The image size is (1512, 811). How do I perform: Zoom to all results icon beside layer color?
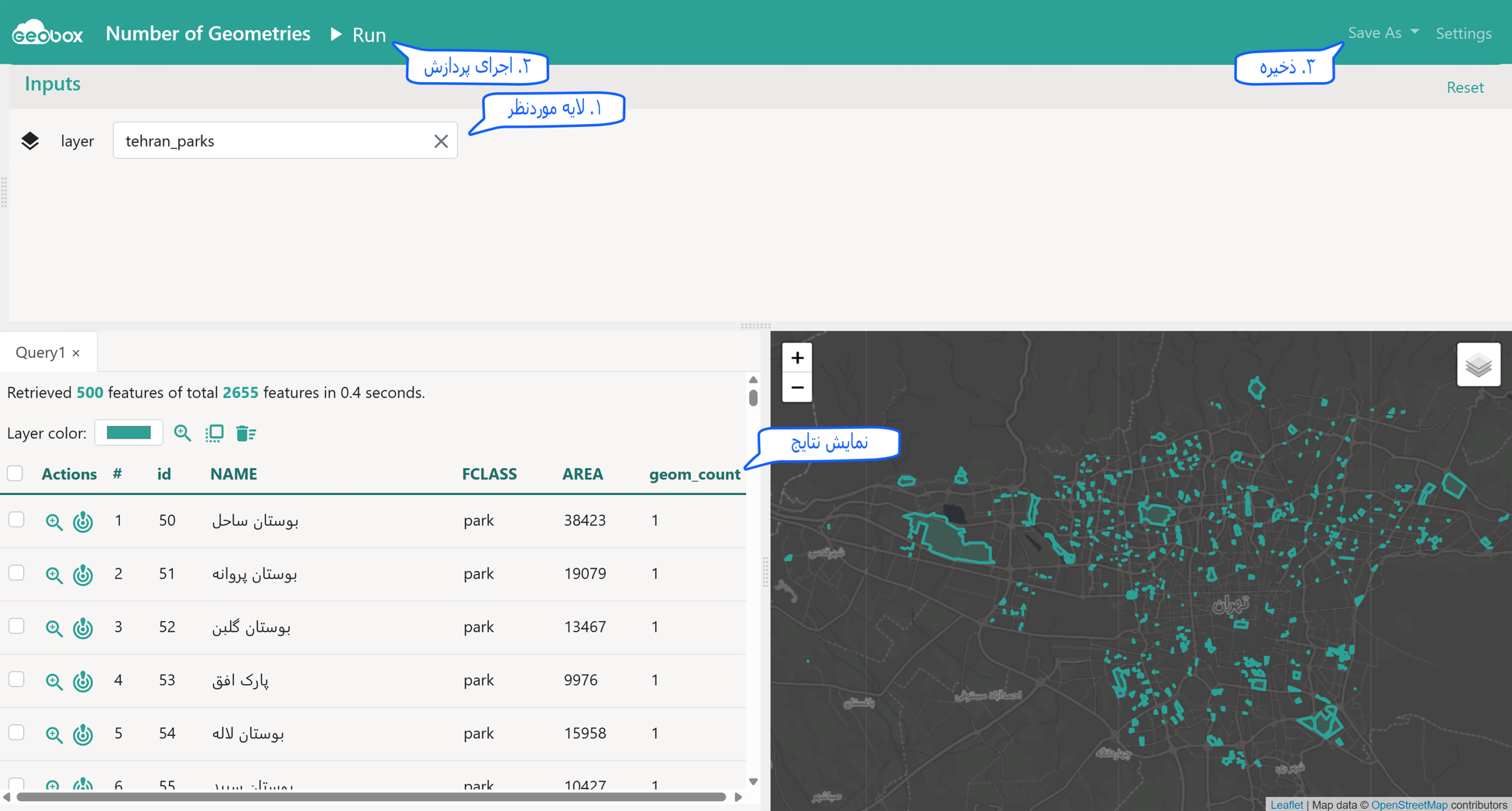[x=183, y=433]
